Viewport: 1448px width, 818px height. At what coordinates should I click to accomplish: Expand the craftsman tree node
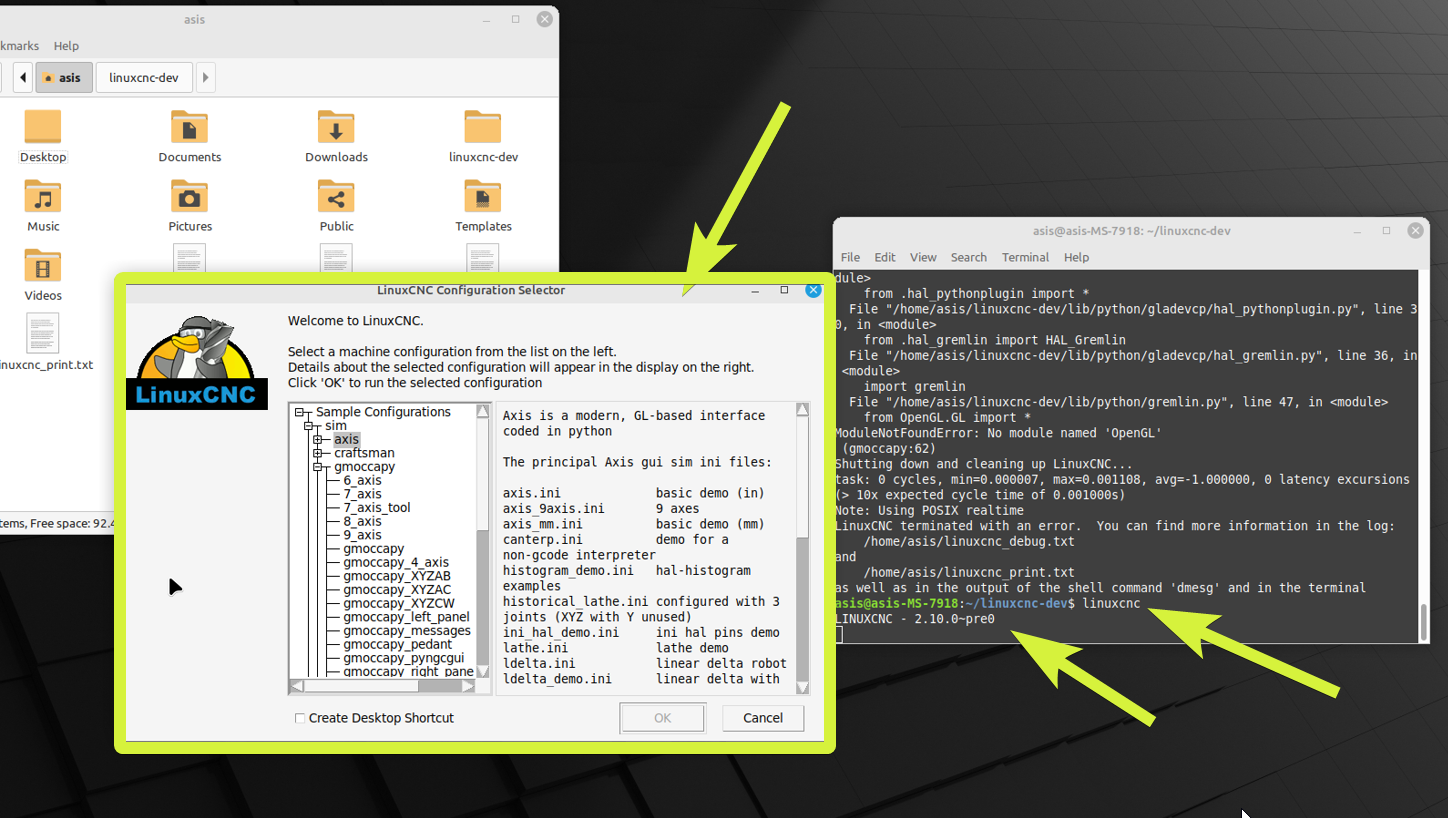pyautogui.click(x=318, y=453)
